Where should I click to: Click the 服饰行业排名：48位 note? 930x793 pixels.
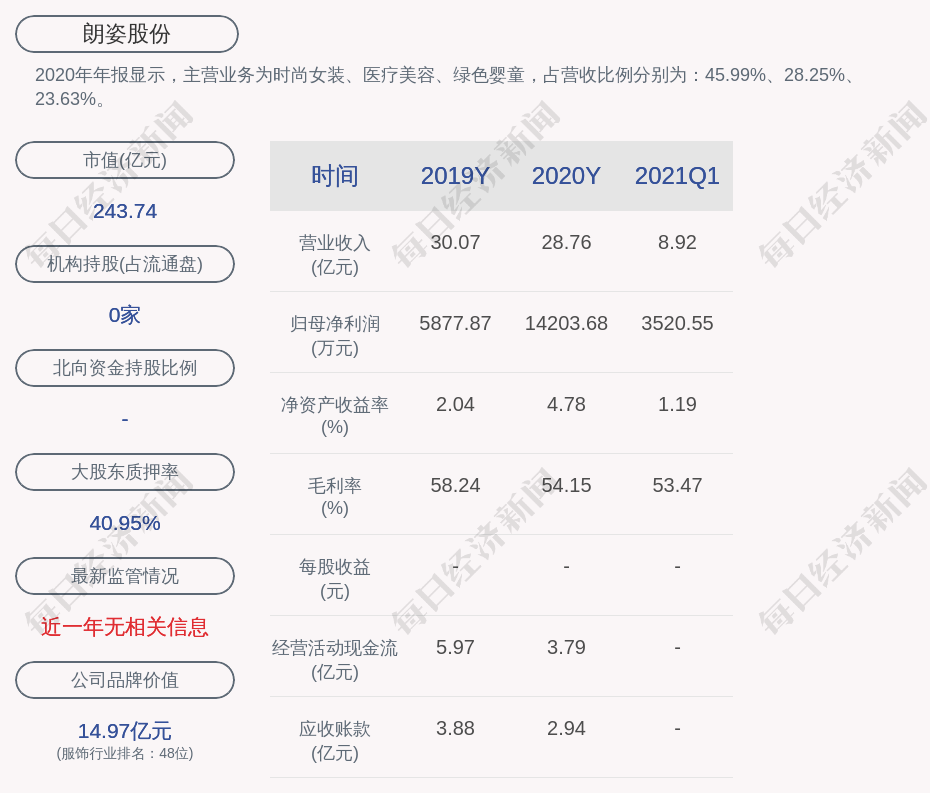[x=125, y=753]
